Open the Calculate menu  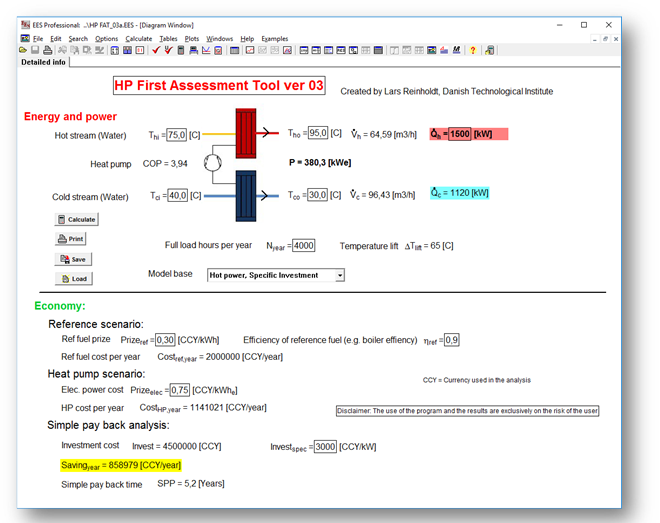(138, 38)
